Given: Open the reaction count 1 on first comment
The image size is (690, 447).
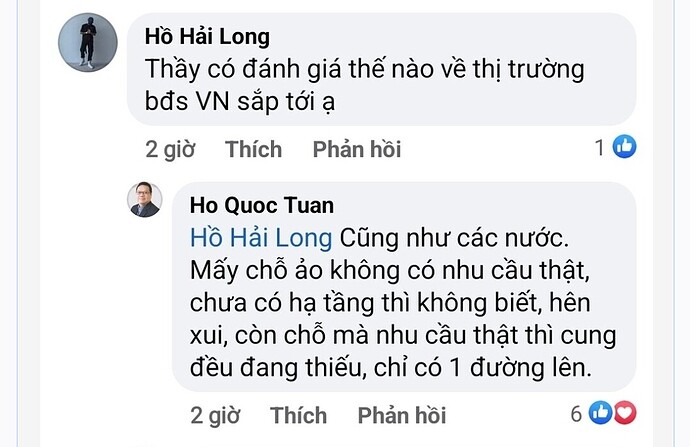Looking at the screenshot, I should click(x=600, y=147).
